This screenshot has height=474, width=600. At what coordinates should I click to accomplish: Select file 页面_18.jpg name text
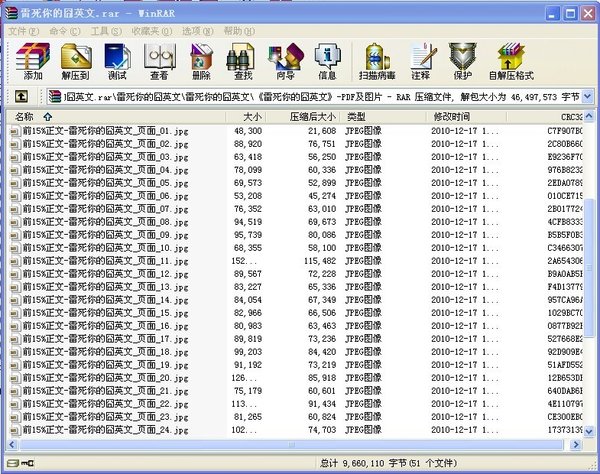click(x=106, y=352)
